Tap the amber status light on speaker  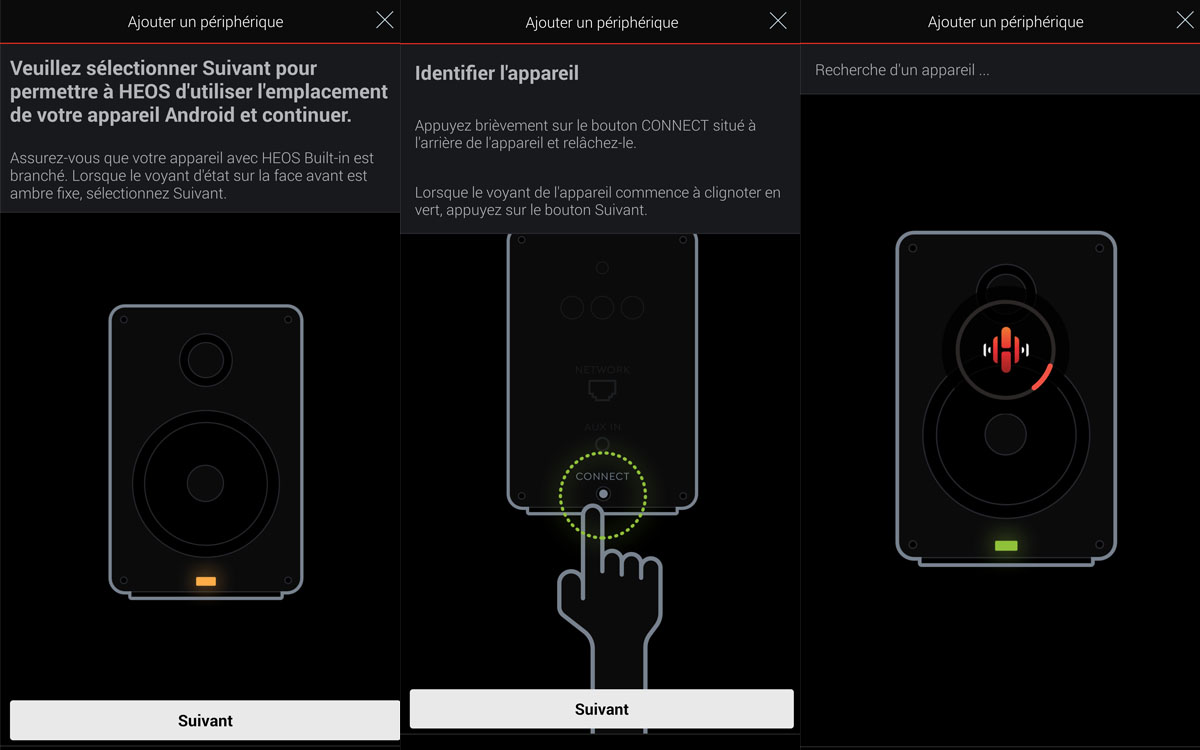tap(206, 581)
